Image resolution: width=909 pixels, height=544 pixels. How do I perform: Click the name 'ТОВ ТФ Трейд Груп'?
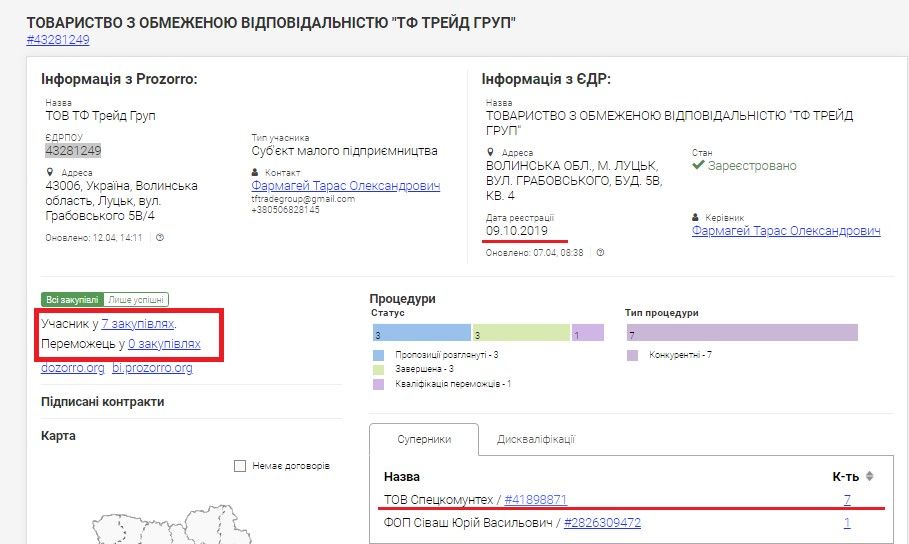[x=100, y=115]
